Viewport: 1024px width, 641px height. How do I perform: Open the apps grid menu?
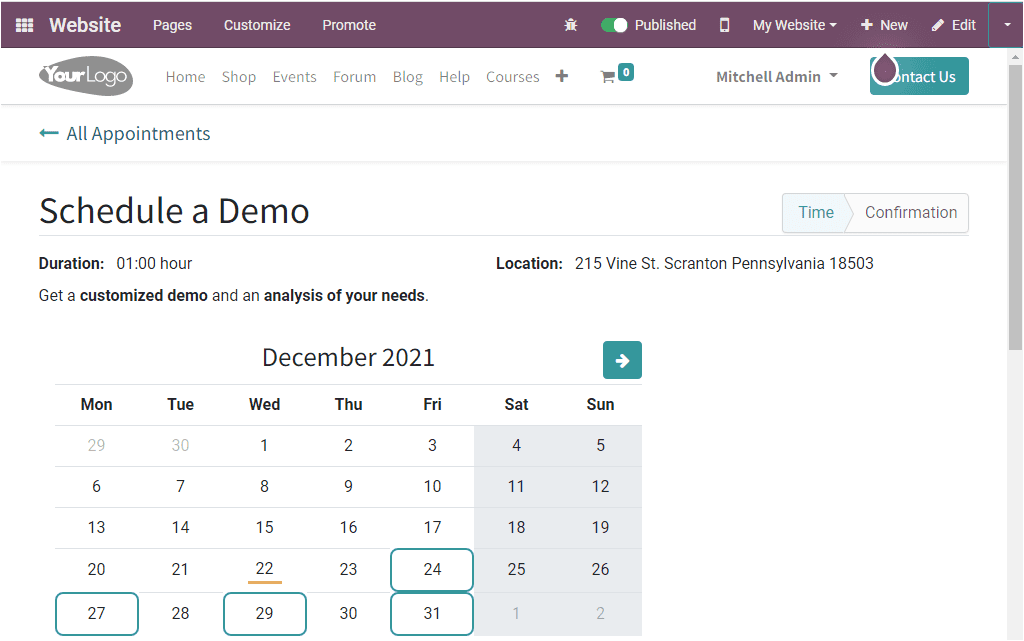(x=25, y=24)
